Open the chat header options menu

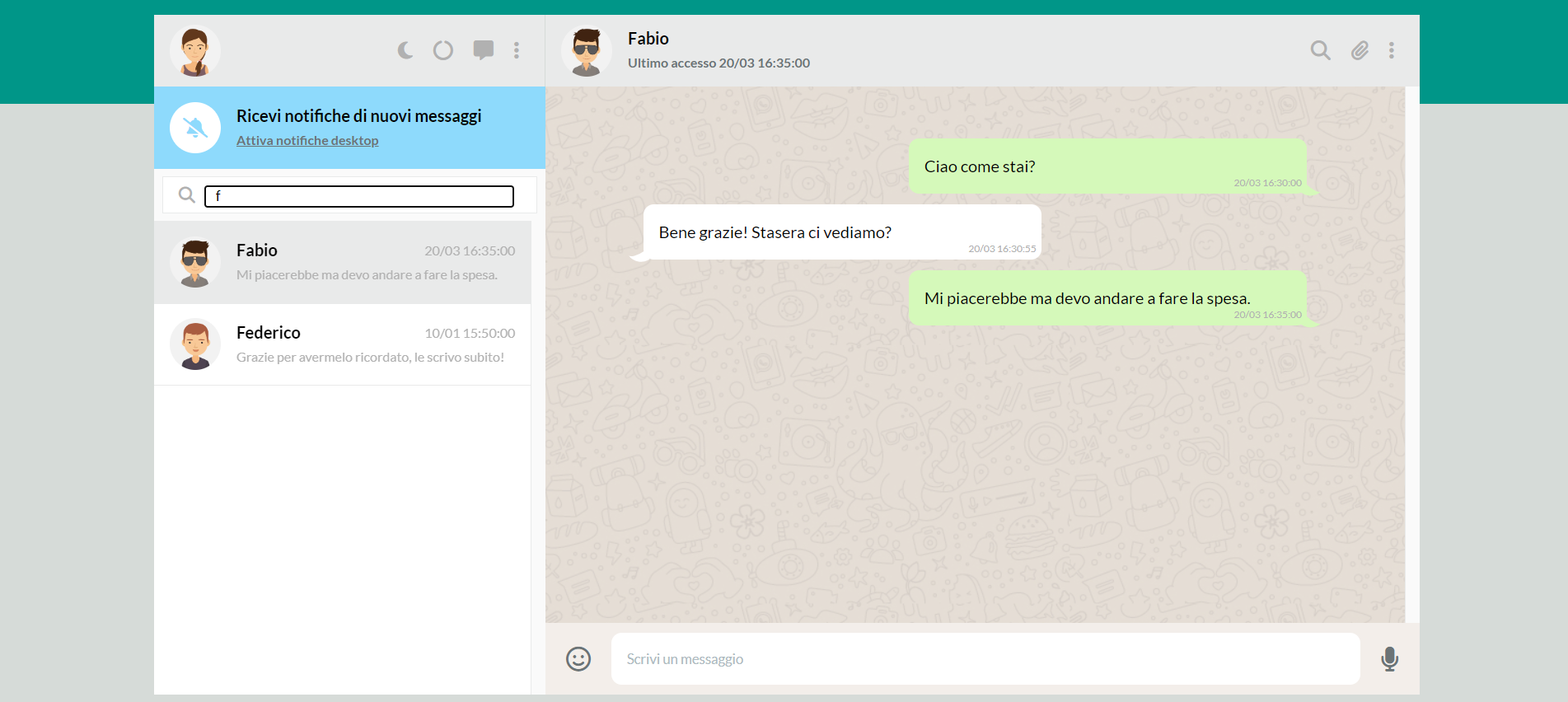point(1392,50)
